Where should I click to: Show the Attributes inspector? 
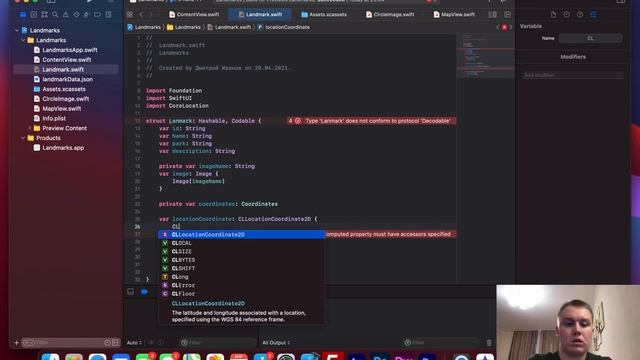click(x=593, y=14)
